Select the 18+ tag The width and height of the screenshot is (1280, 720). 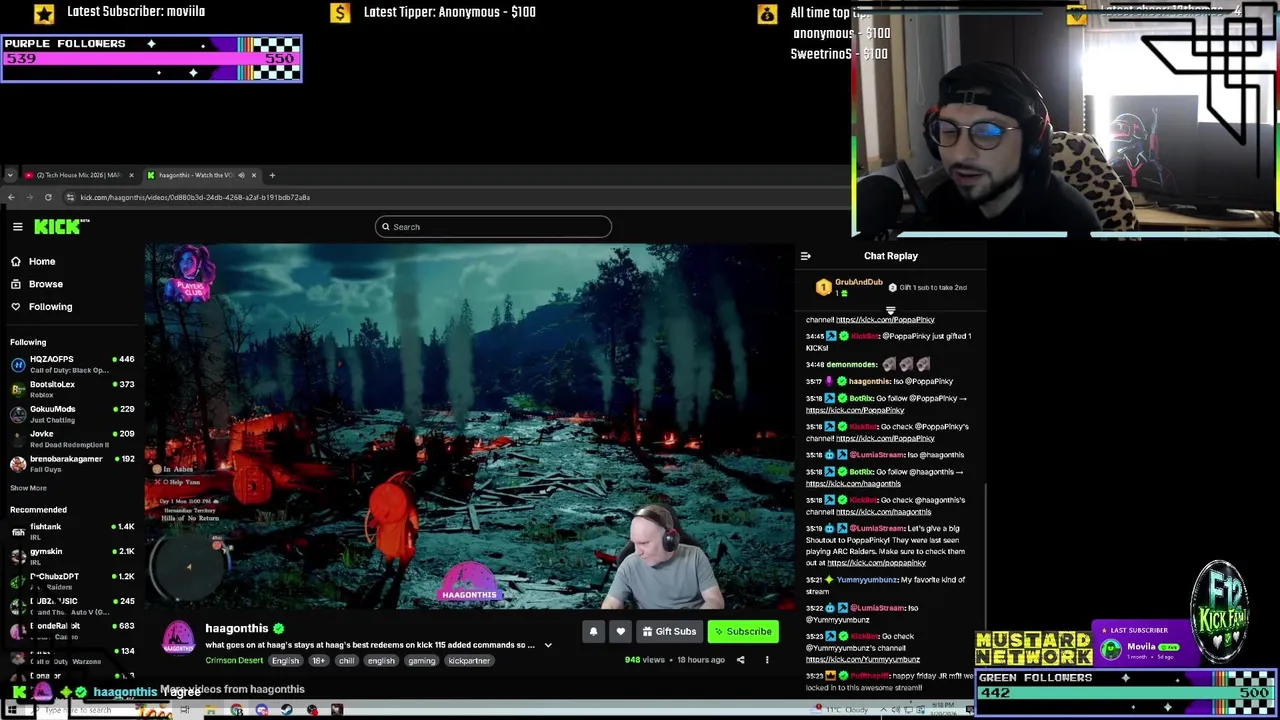click(x=319, y=660)
